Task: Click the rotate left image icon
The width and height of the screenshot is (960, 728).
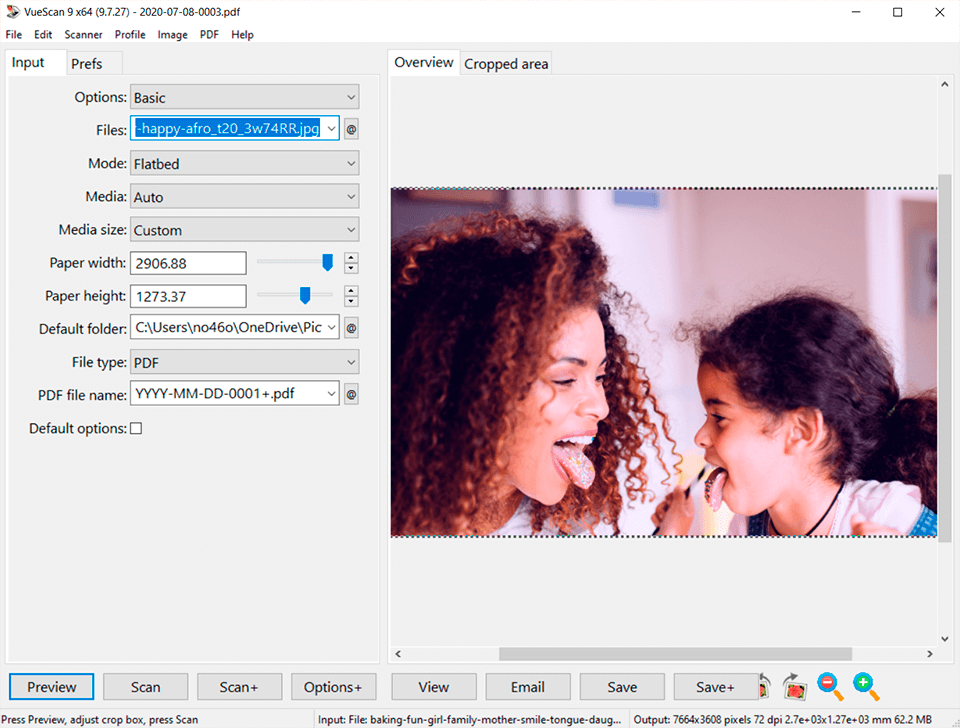Action: tap(765, 686)
